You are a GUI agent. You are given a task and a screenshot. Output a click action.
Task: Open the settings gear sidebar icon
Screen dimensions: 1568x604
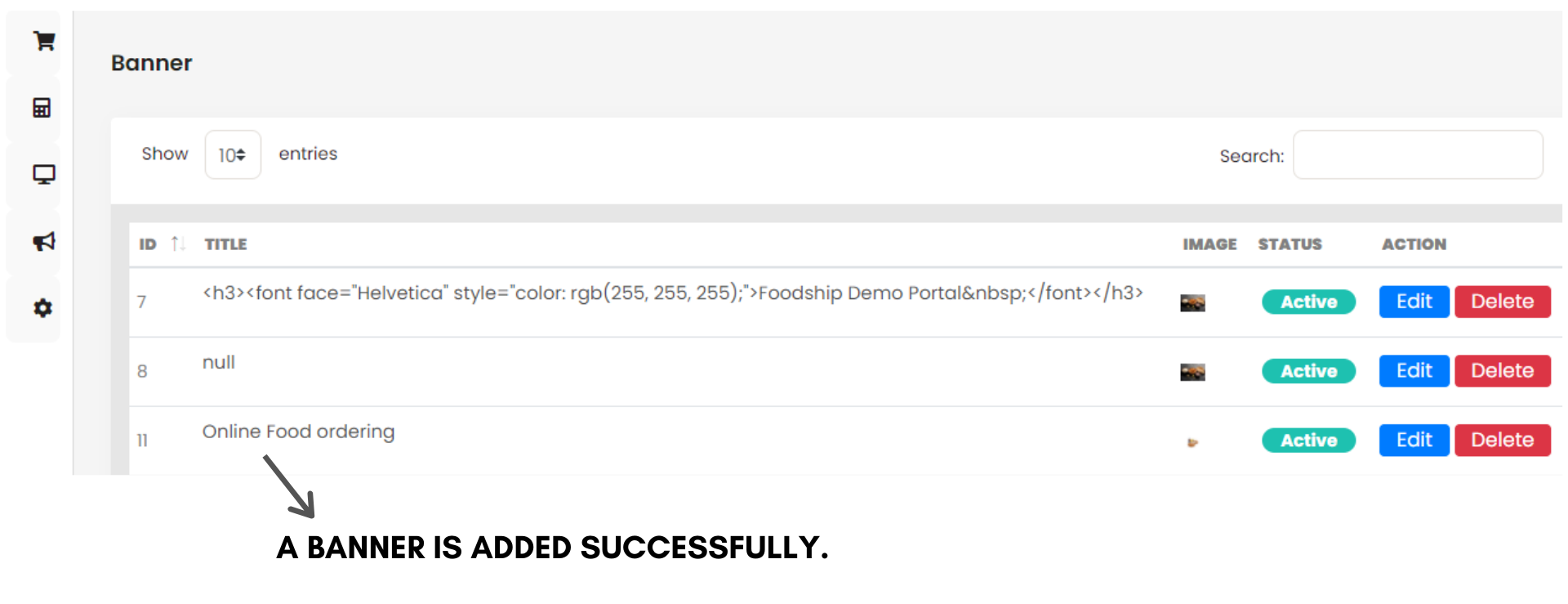(42, 308)
